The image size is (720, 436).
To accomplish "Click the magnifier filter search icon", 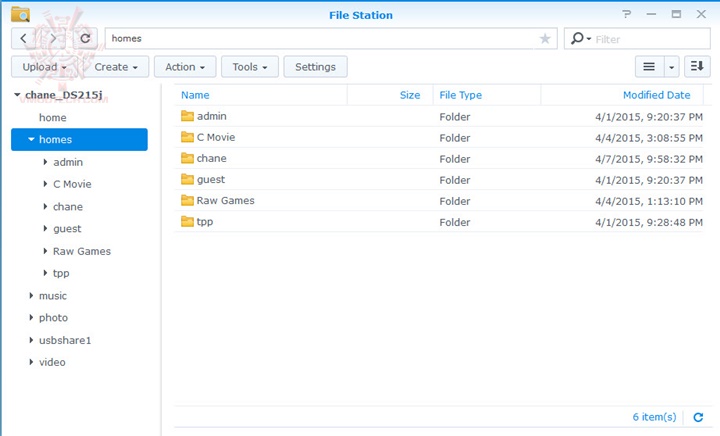I will 578,39.
